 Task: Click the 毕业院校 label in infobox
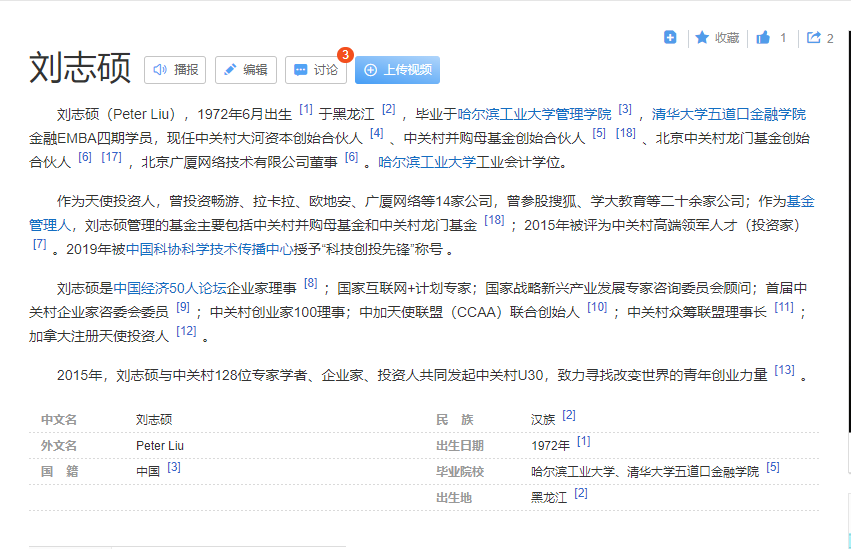tap(460, 472)
